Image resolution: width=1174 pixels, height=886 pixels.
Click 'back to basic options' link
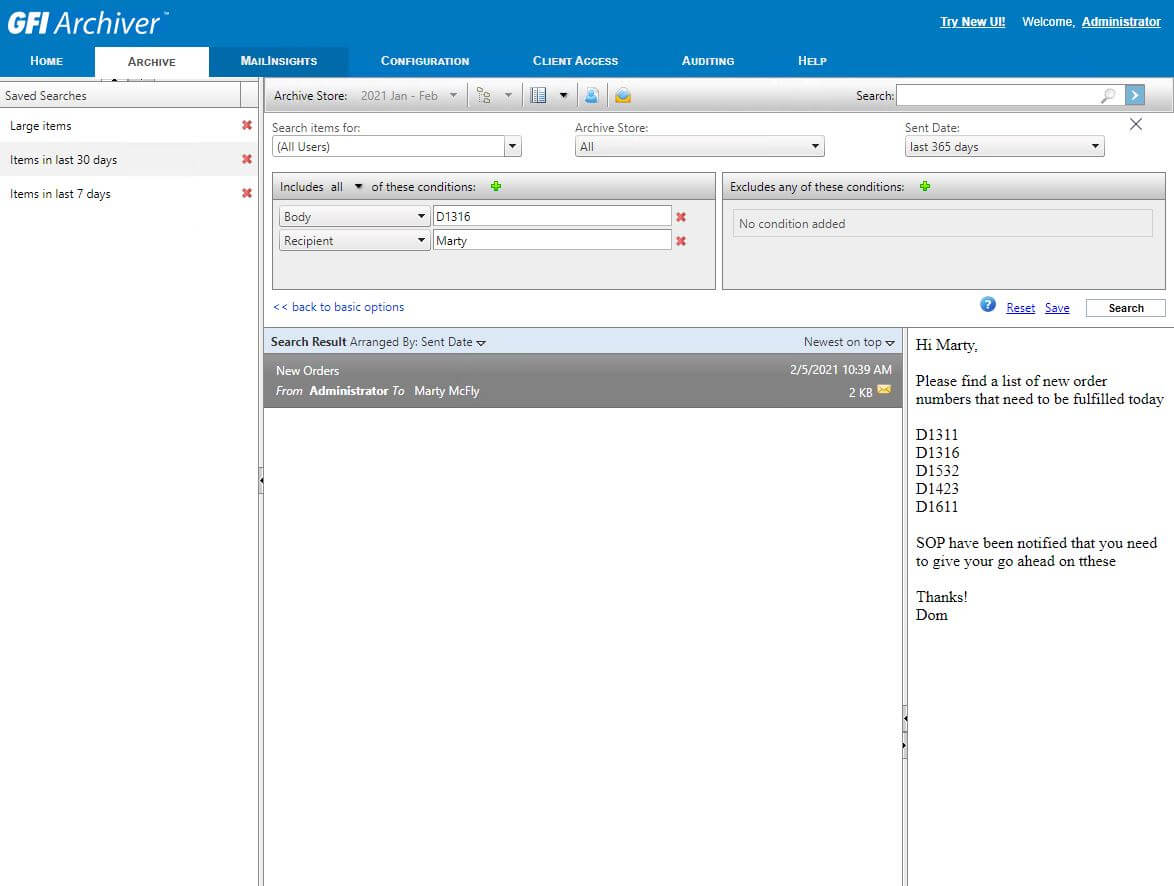tap(339, 307)
